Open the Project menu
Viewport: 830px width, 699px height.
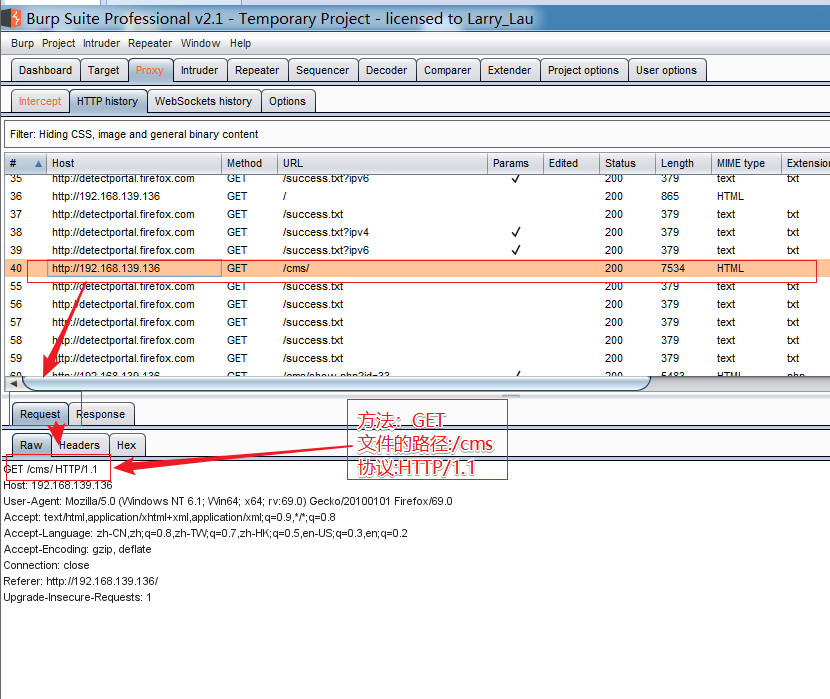pos(58,43)
